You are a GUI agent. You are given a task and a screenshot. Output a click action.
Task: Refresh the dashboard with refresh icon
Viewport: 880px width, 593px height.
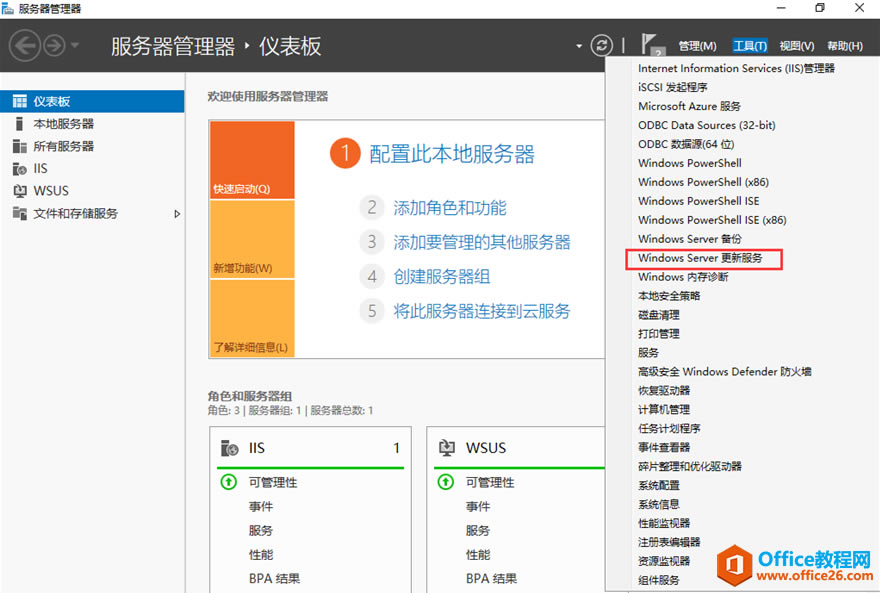coord(602,45)
